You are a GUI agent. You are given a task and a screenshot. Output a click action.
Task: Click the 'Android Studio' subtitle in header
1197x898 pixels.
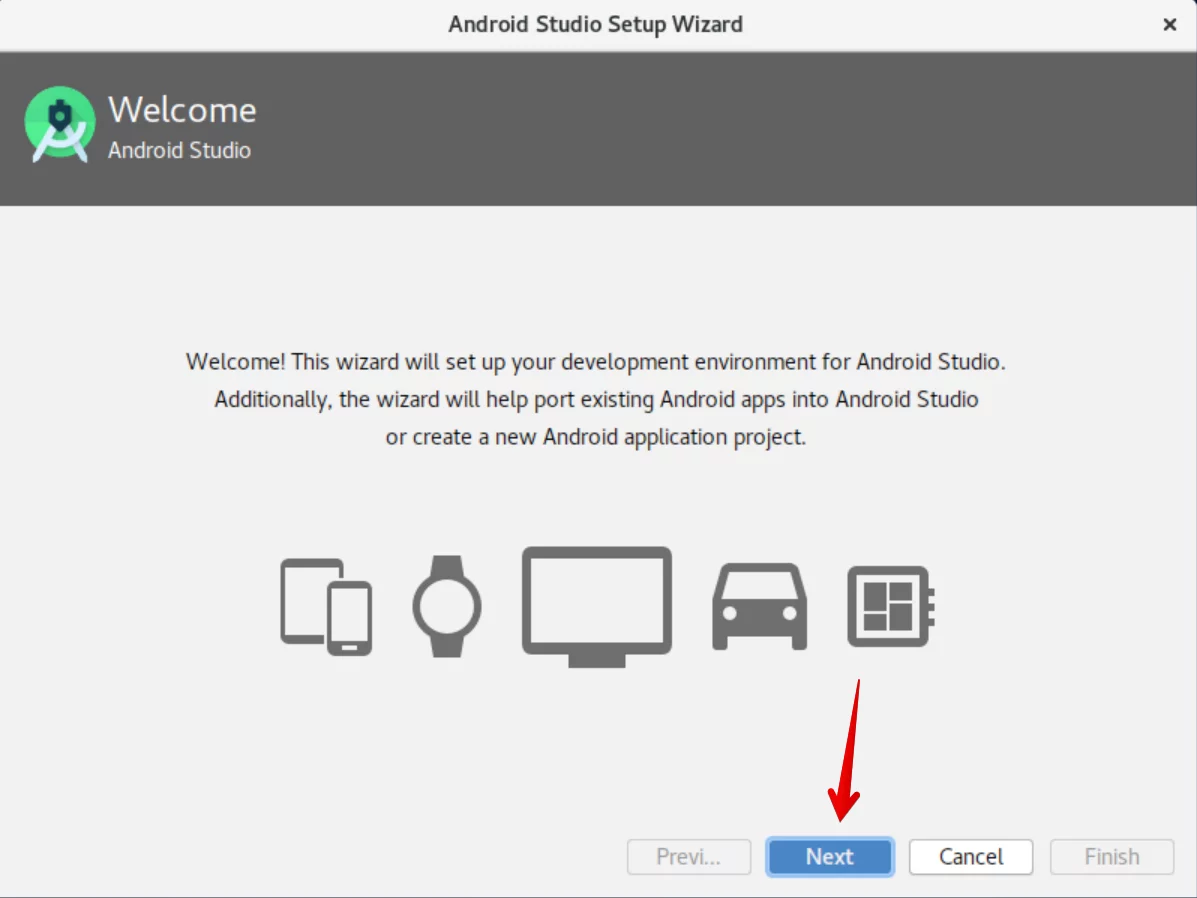pos(179,150)
